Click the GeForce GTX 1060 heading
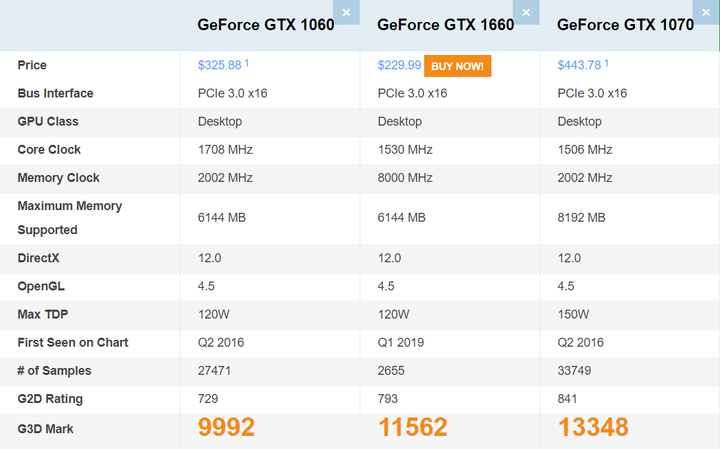The width and height of the screenshot is (720, 449). (x=266, y=25)
